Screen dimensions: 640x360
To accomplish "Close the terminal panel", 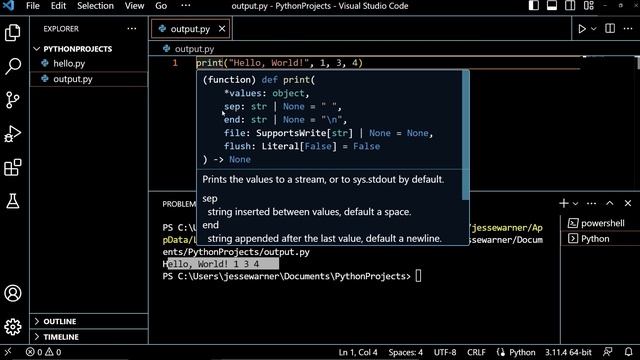I will click(628, 203).
